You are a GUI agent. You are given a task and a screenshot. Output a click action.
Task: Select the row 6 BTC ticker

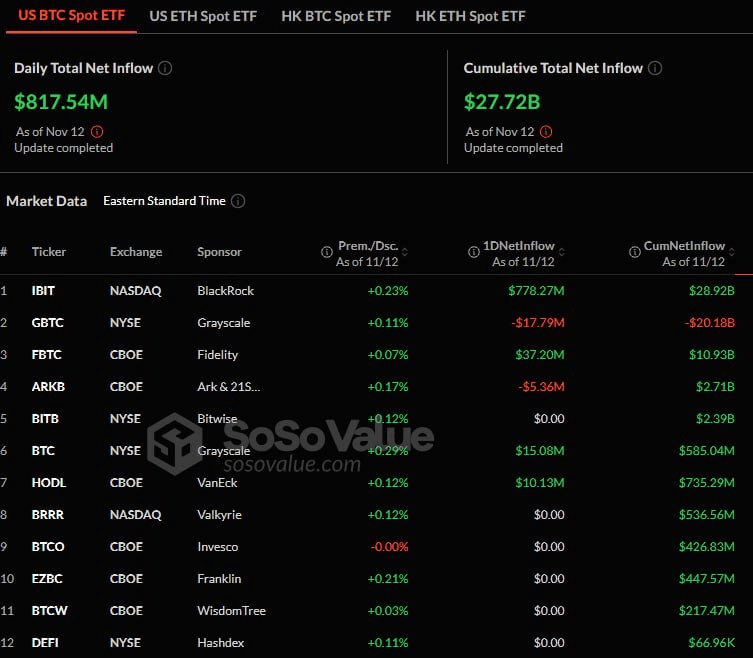click(x=43, y=451)
